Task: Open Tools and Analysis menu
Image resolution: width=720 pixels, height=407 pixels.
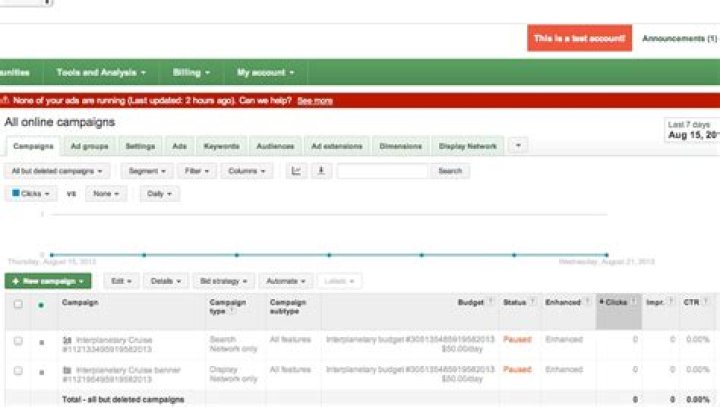Action: click(101, 72)
